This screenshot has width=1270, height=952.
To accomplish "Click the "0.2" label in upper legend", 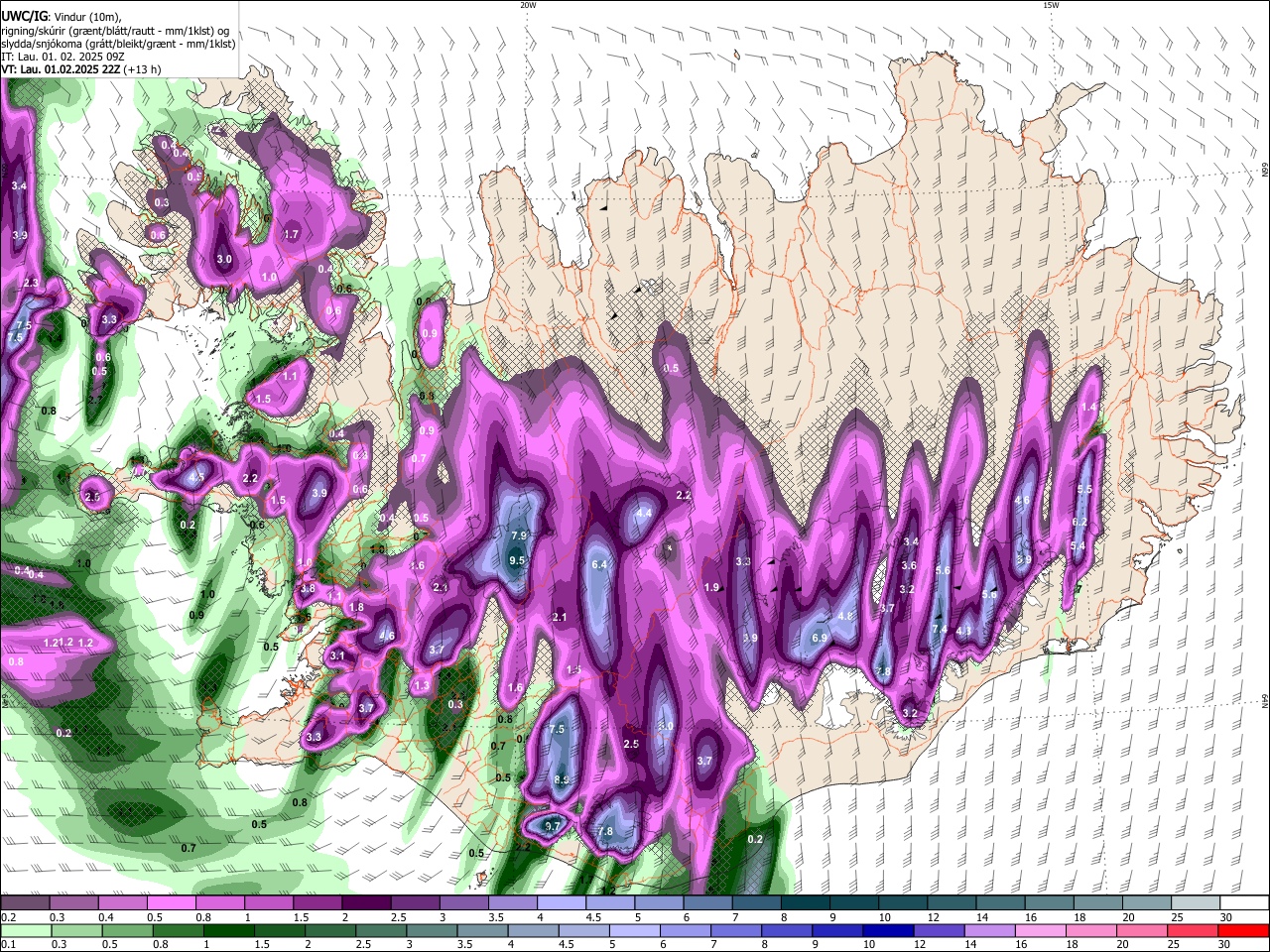I will [x=7, y=917].
